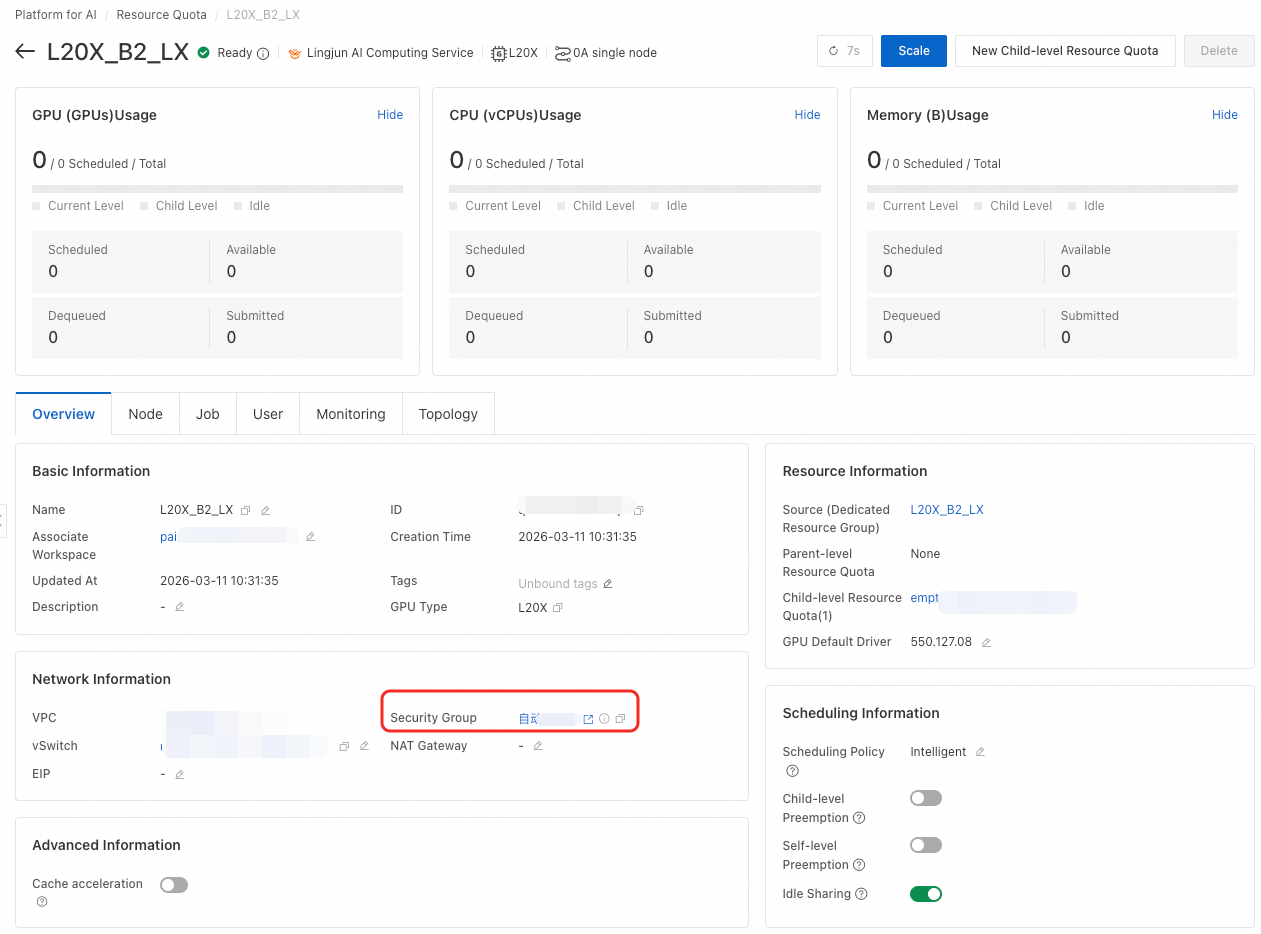Copy the GPU Type L20X value

(558, 608)
